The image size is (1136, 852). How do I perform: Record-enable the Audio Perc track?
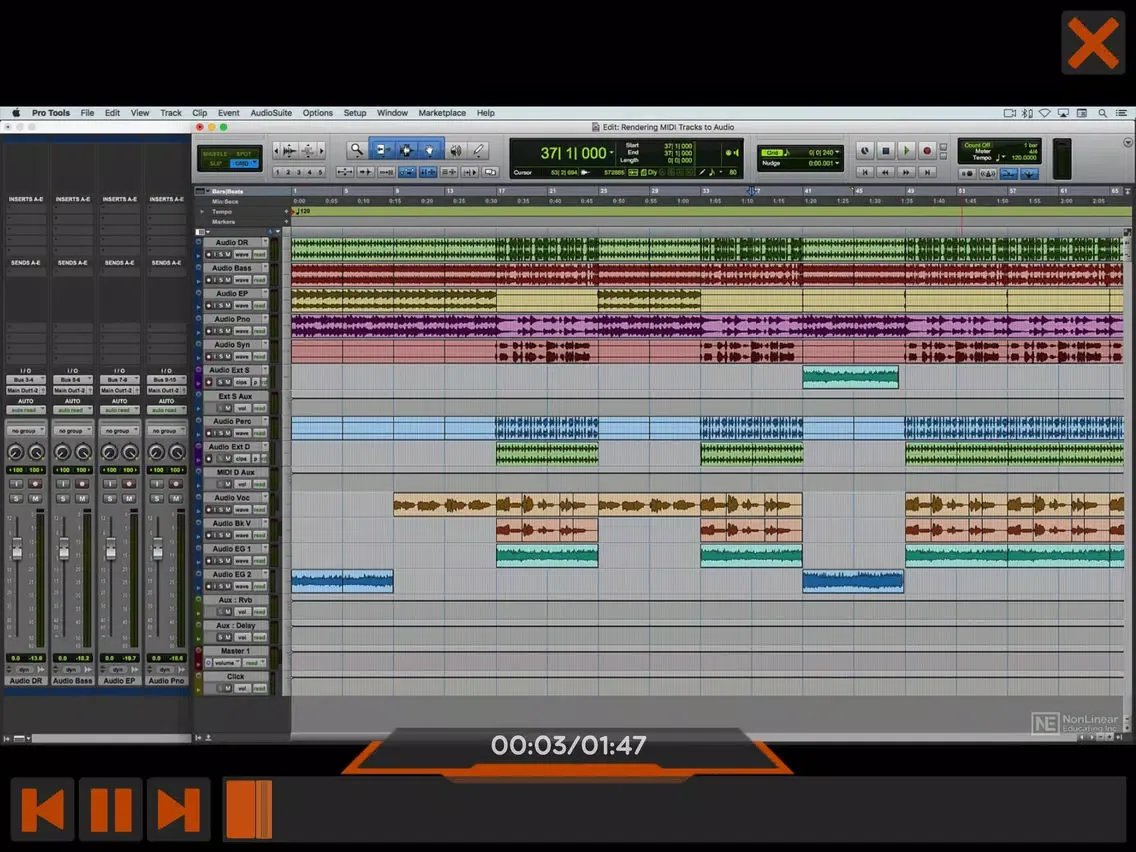(x=209, y=433)
